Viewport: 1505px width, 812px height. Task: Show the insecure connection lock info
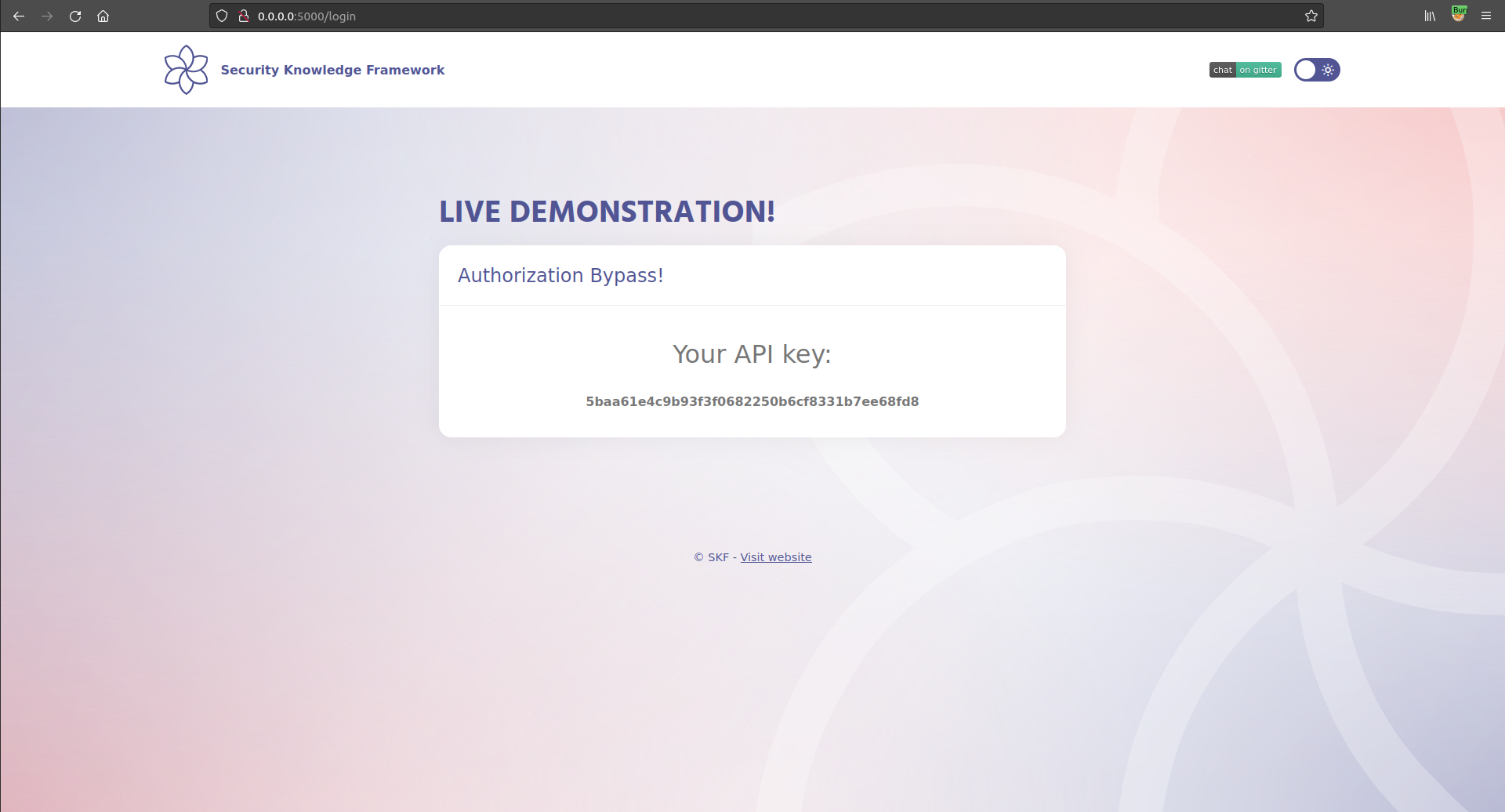(x=244, y=16)
